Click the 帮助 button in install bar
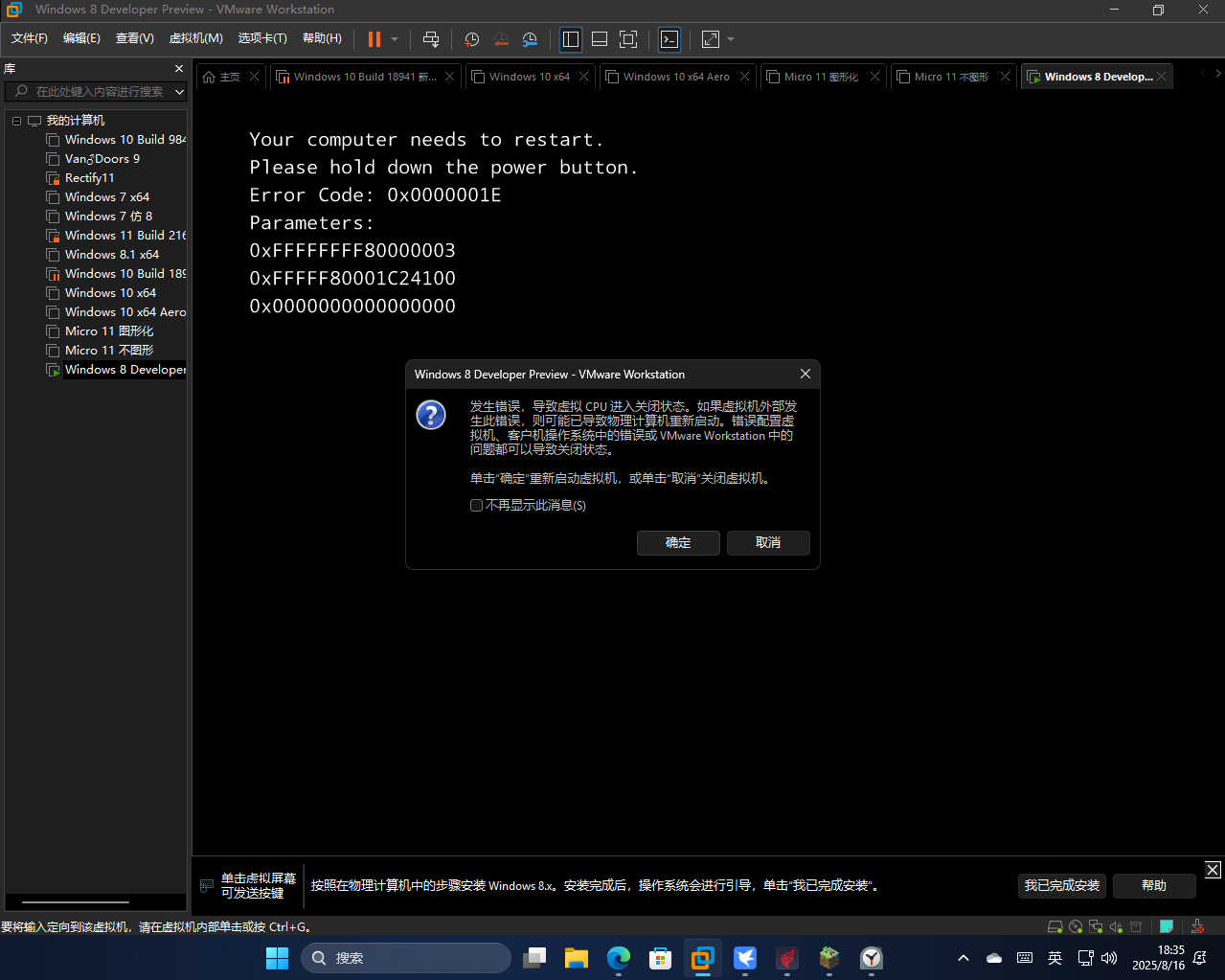 [x=1154, y=885]
